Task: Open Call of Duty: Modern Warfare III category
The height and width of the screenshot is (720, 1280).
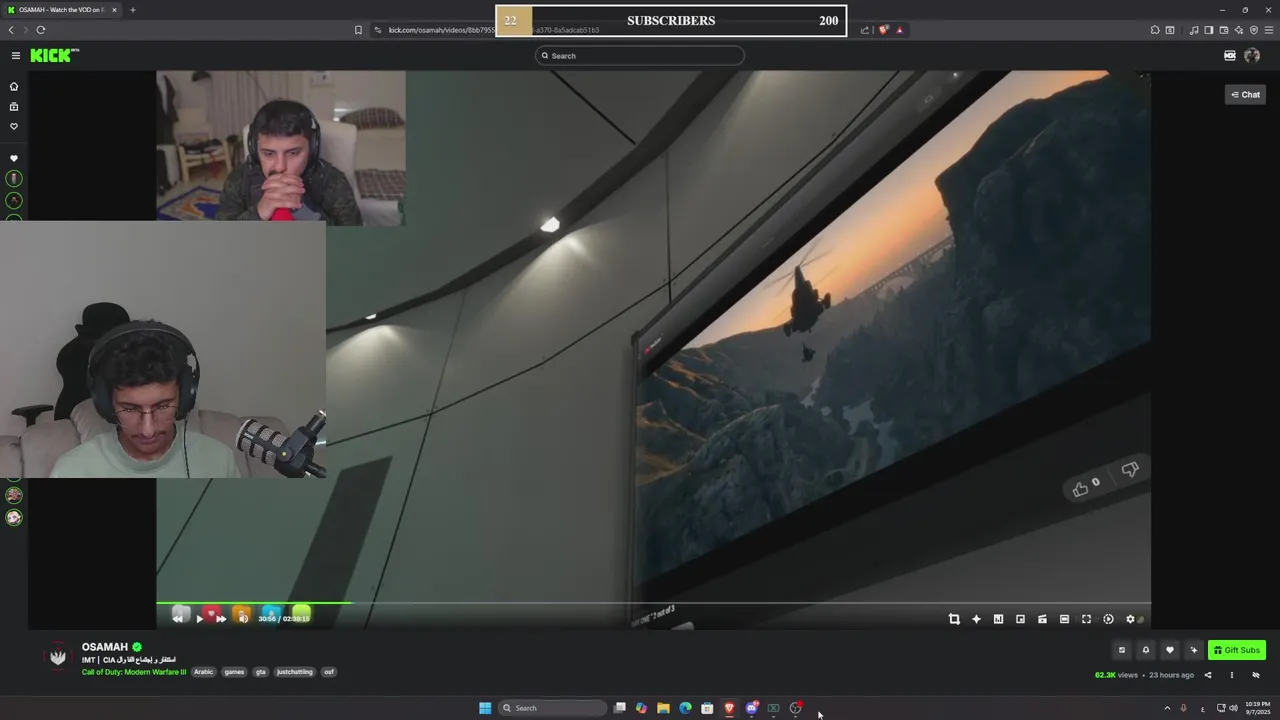Action: (134, 672)
